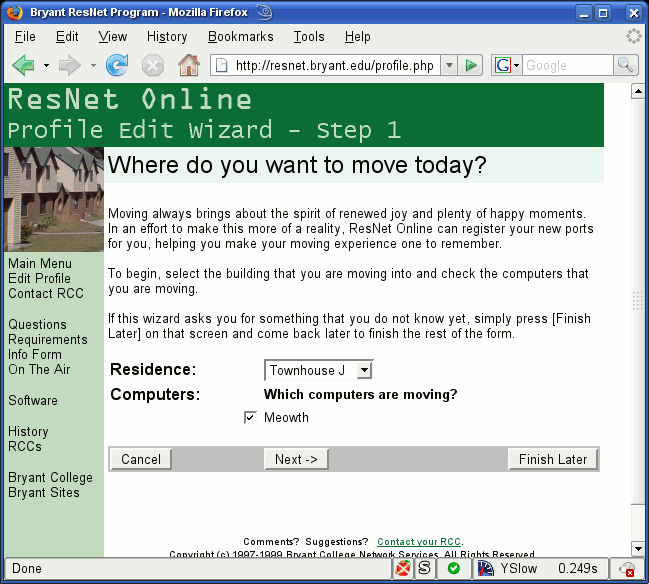Click the Firefox logo in the title bar
Image resolution: width=649 pixels, height=584 pixels.
[14, 12]
